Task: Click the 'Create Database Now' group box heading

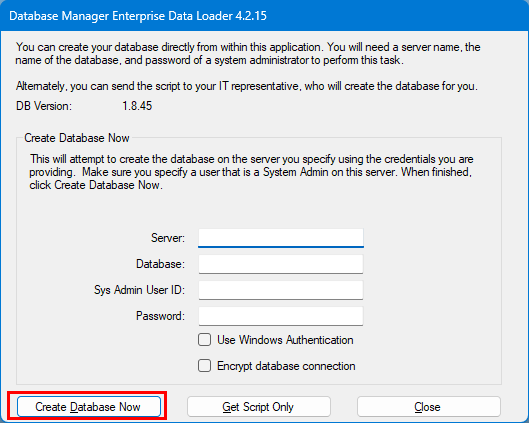Action: pos(77,138)
